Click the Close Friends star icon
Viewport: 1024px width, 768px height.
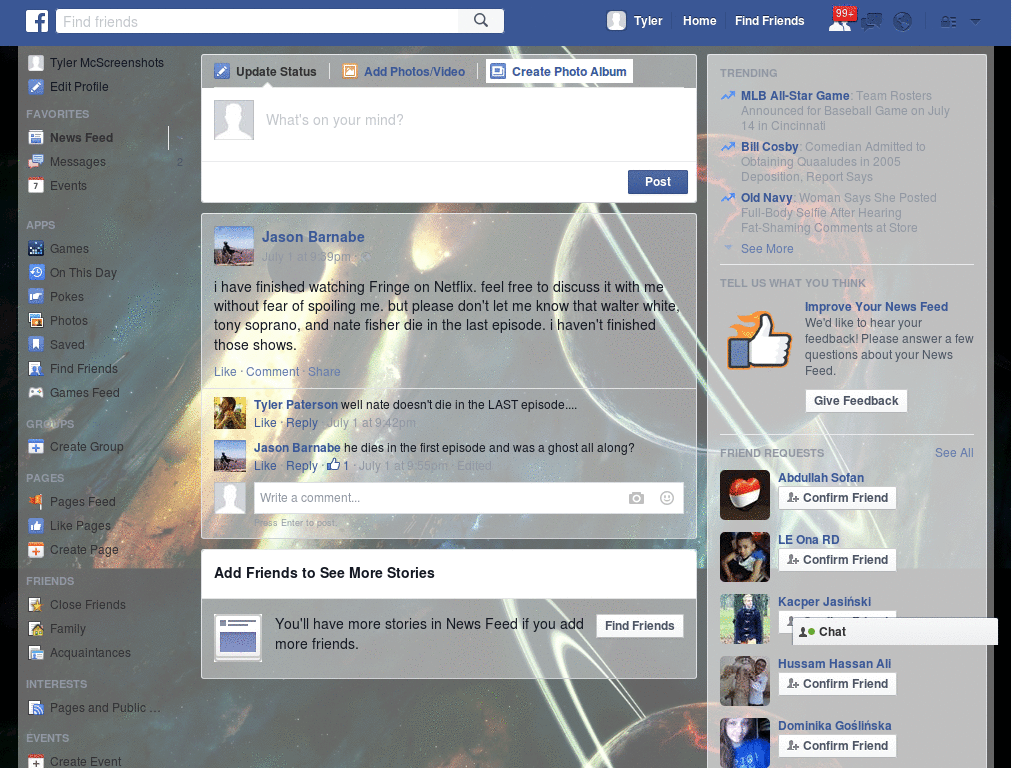(x=36, y=605)
